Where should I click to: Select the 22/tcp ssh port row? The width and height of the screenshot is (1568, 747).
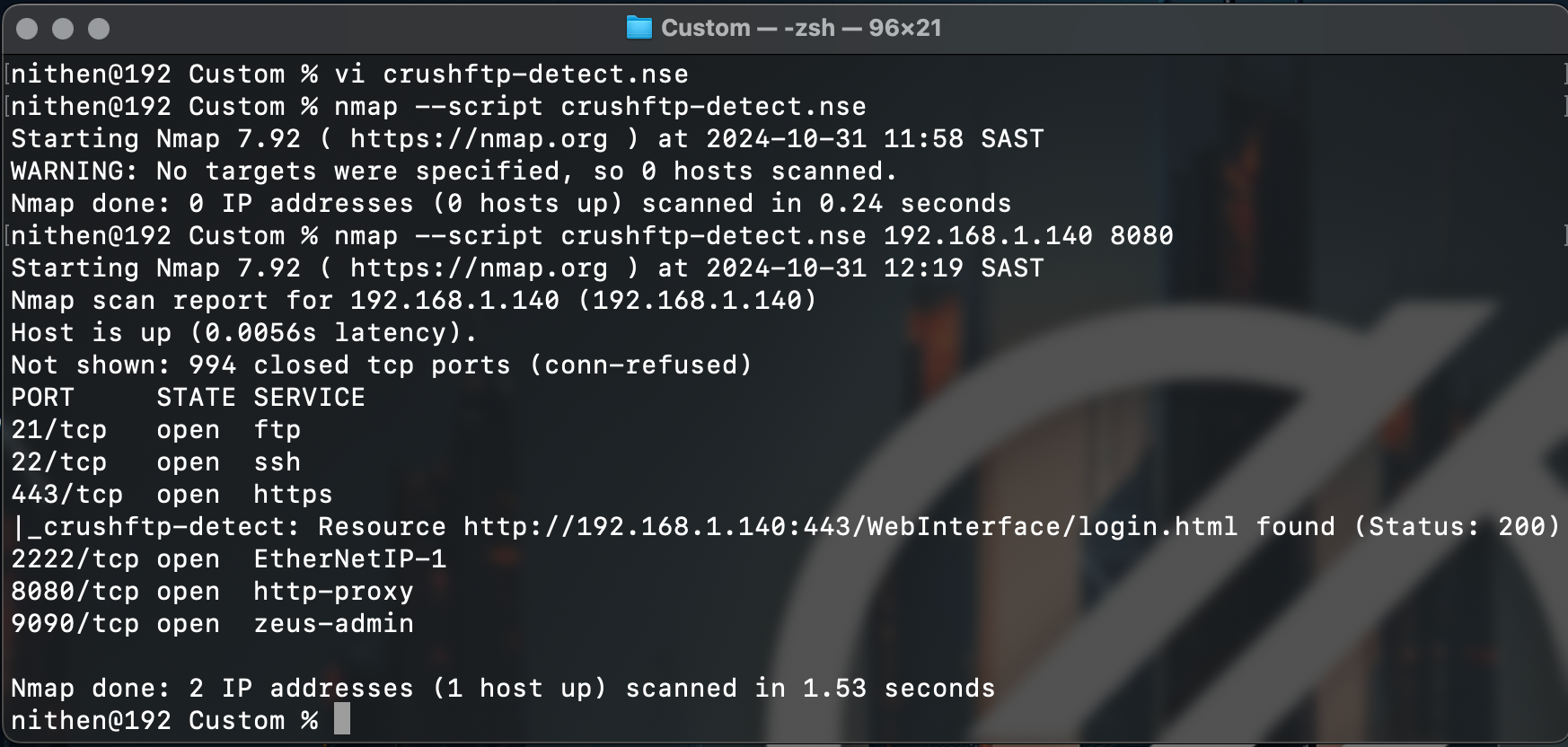tap(155, 462)
